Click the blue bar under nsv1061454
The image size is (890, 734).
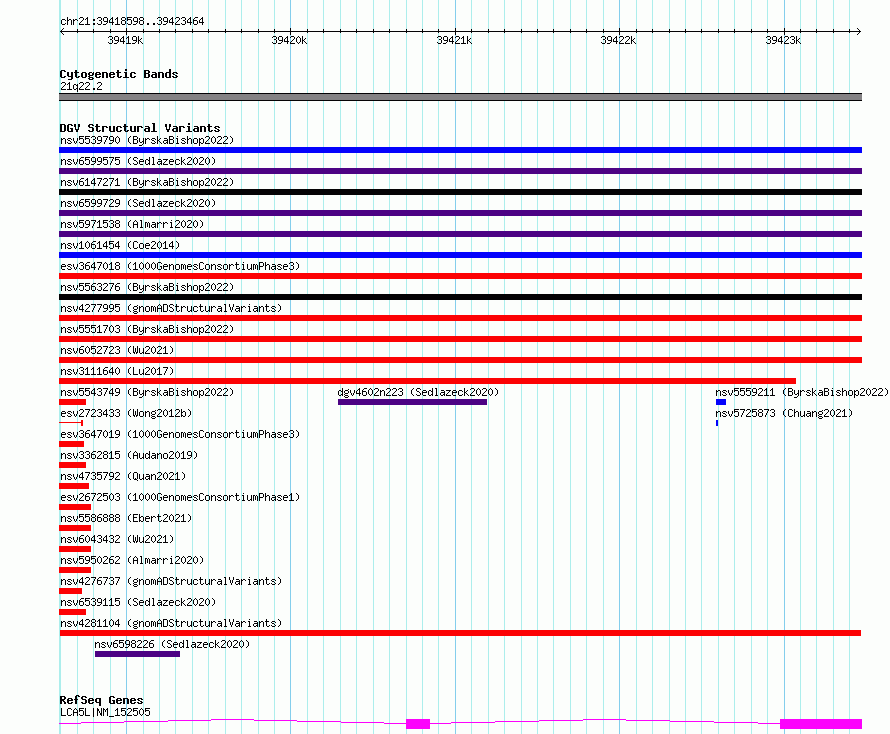pos(460,255)
